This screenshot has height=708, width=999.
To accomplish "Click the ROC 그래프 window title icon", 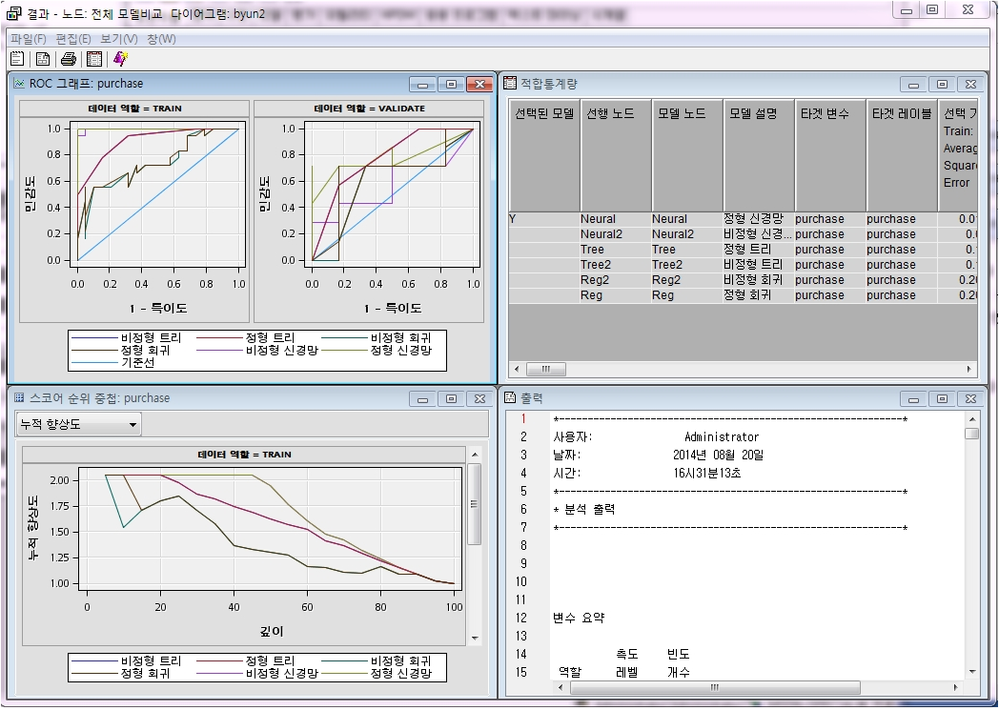I will coord(19,84).
